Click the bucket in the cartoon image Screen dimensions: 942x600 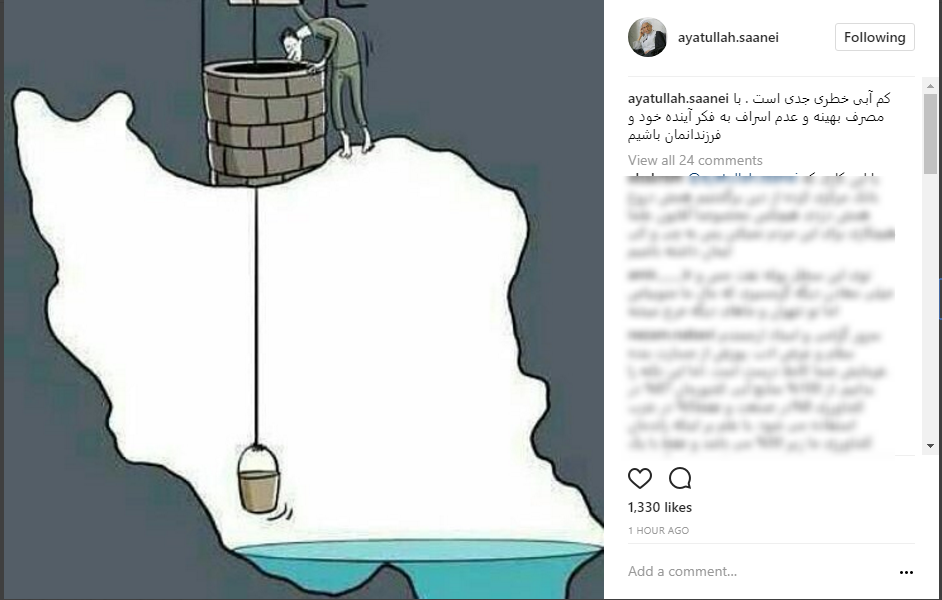click(258, 479)
